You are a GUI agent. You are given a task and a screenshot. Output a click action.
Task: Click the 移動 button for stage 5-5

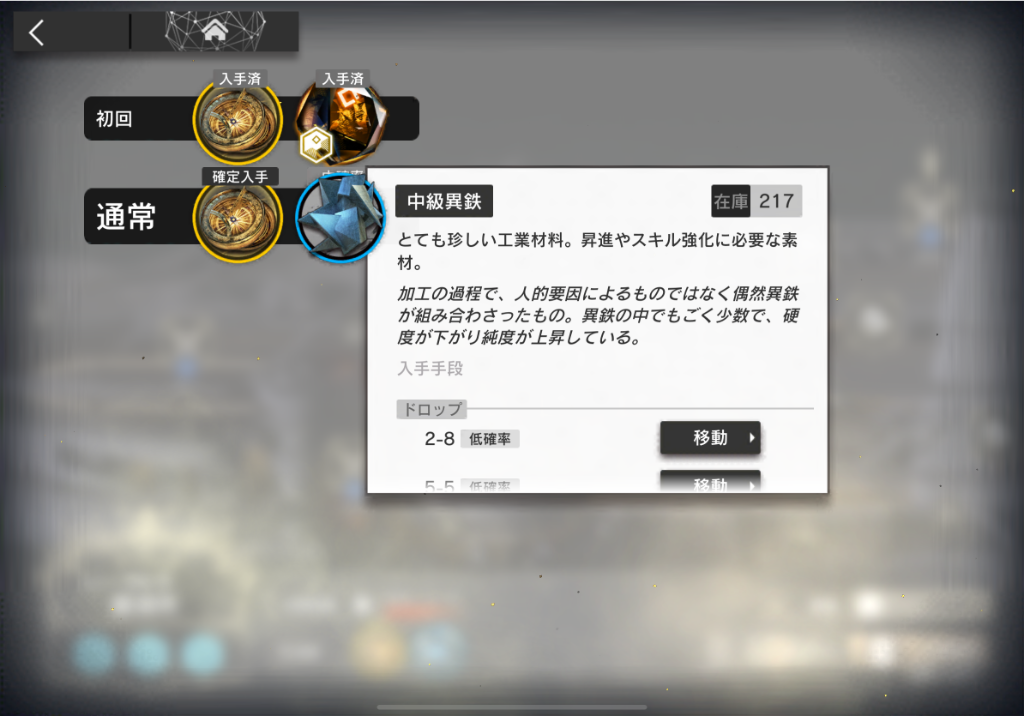click(711, 481)
